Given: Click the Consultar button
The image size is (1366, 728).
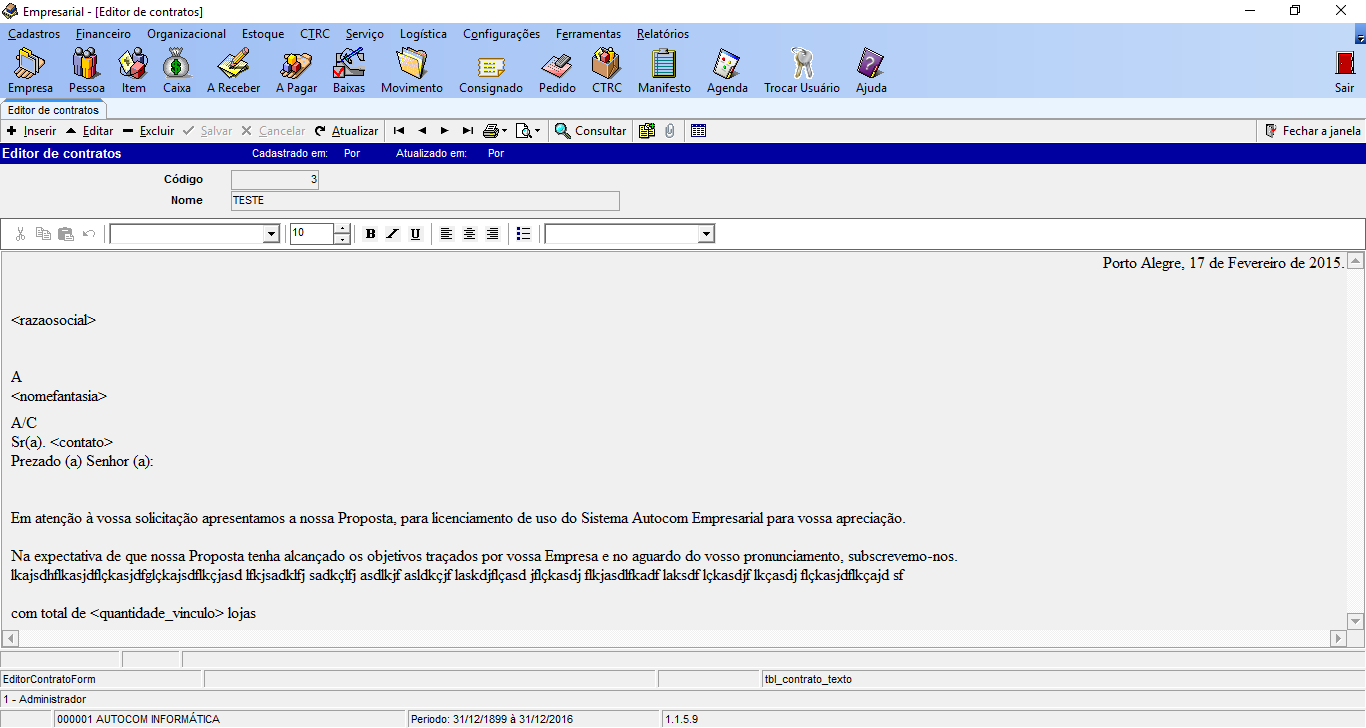Looking at the screenshot, I should (x=591, y=131).
